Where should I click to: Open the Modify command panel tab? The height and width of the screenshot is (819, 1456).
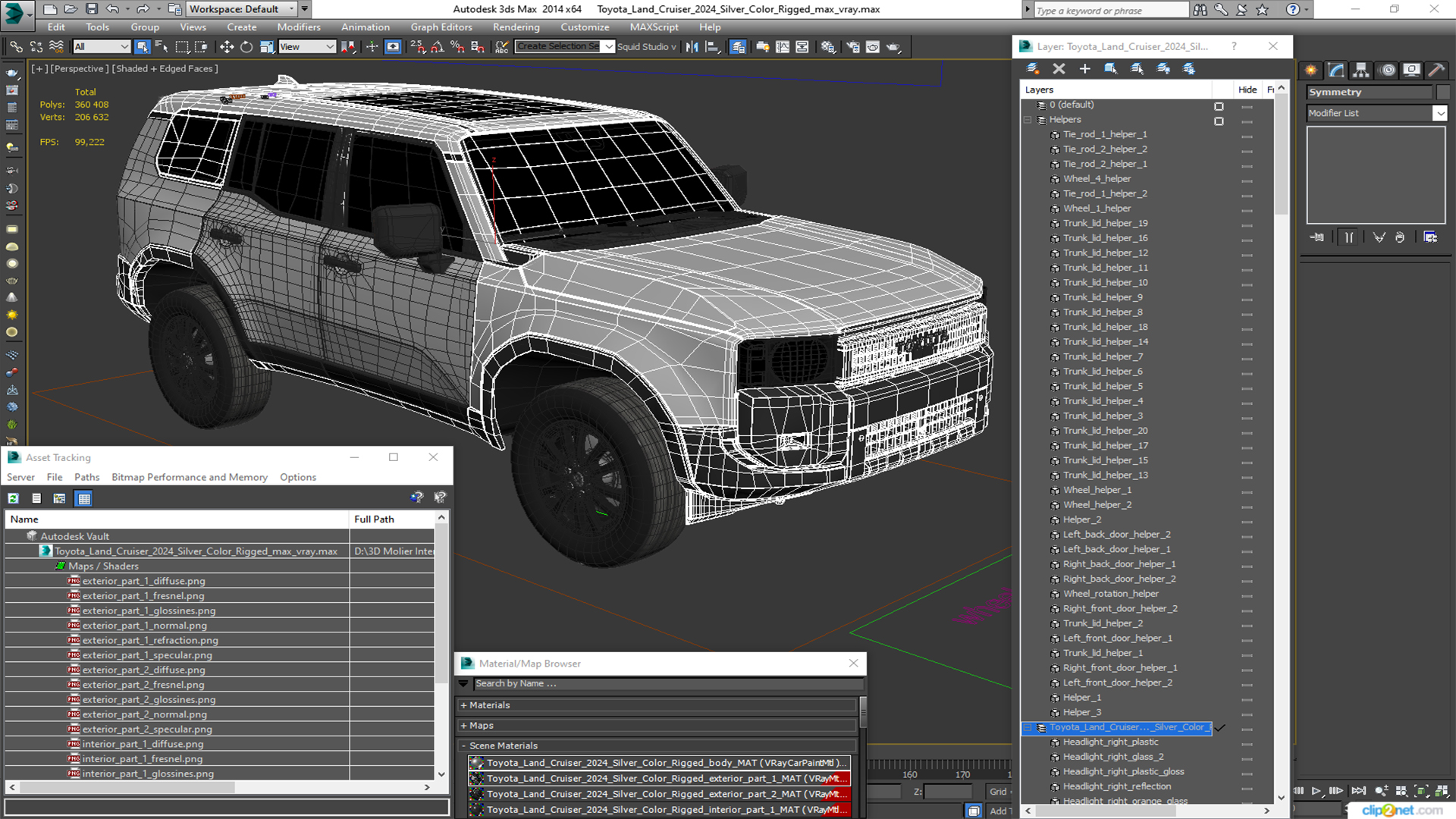point(1337,70)
